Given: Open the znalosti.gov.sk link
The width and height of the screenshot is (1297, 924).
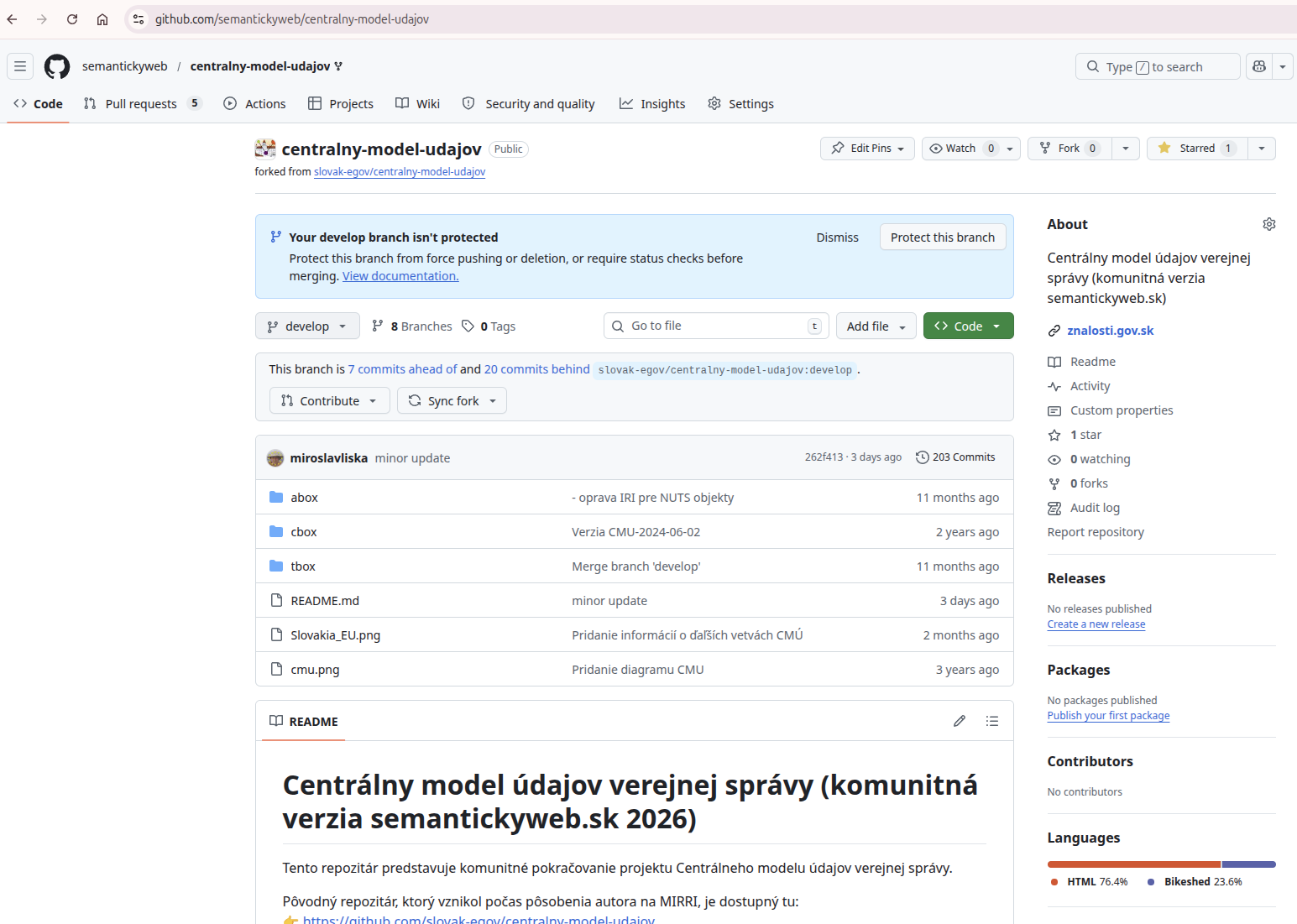Looking at the screenshot, I should 1110,331.
